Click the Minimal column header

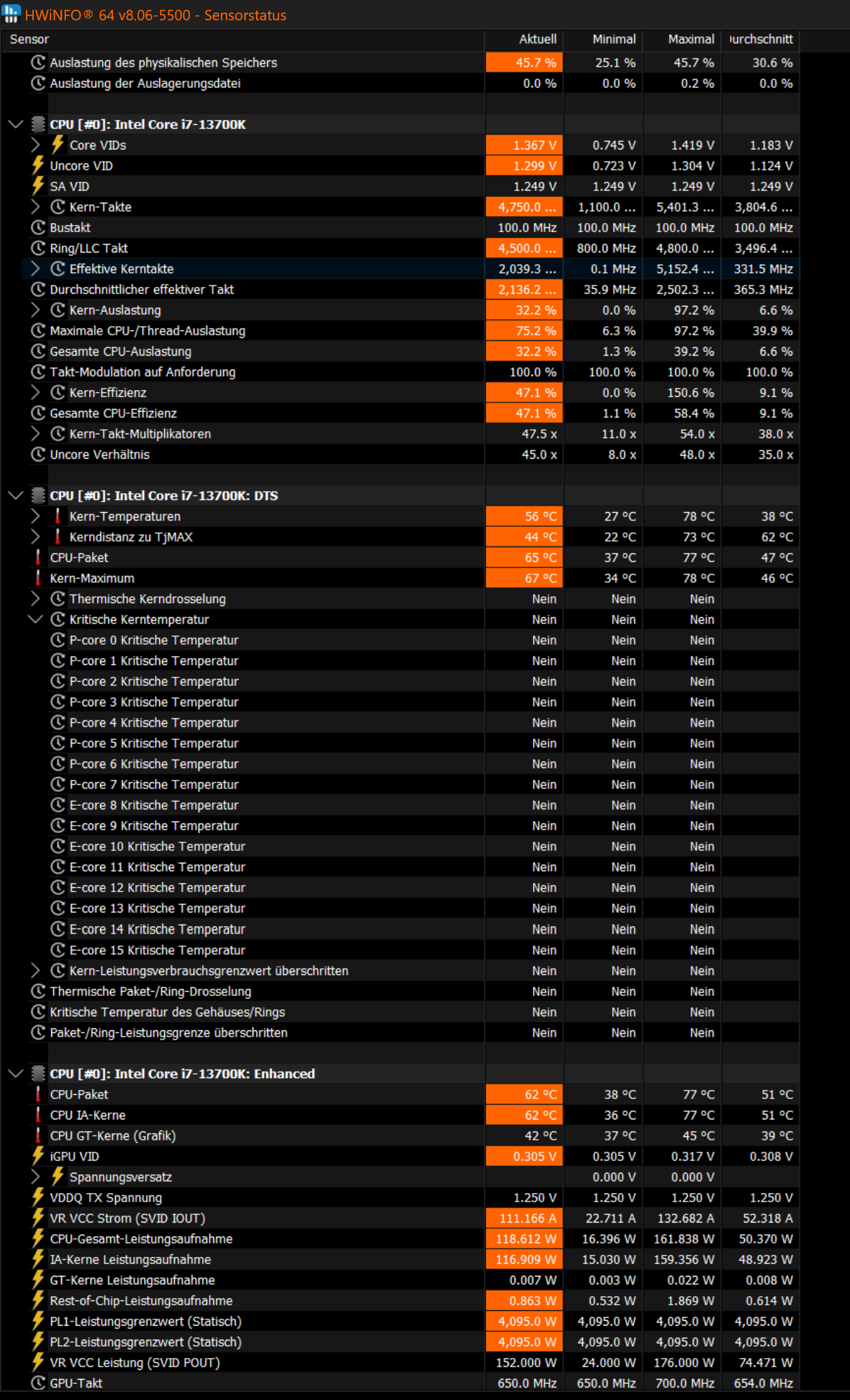coord(603,39)
